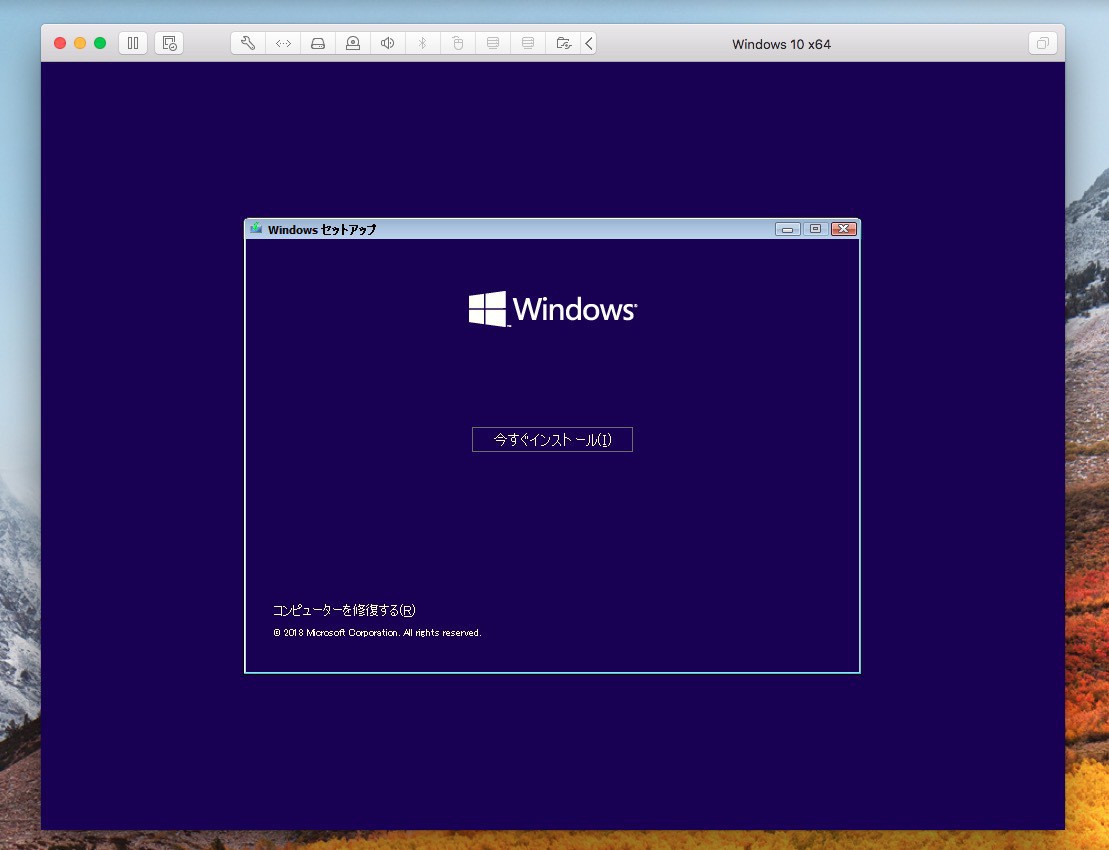Image resolution: width=1109 pixels, height=850 pixels.
Task: Click the second greyed-out disk stack icon
Action: coord(528,43)
